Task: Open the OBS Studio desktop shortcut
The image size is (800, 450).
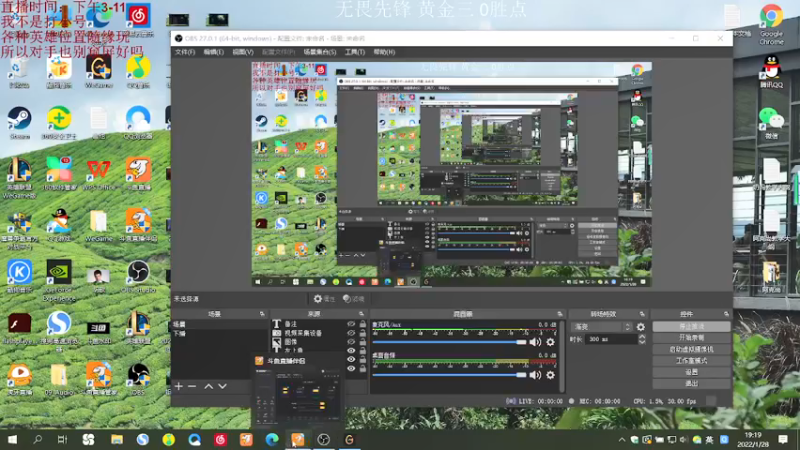Action: (x=138, y=276)
